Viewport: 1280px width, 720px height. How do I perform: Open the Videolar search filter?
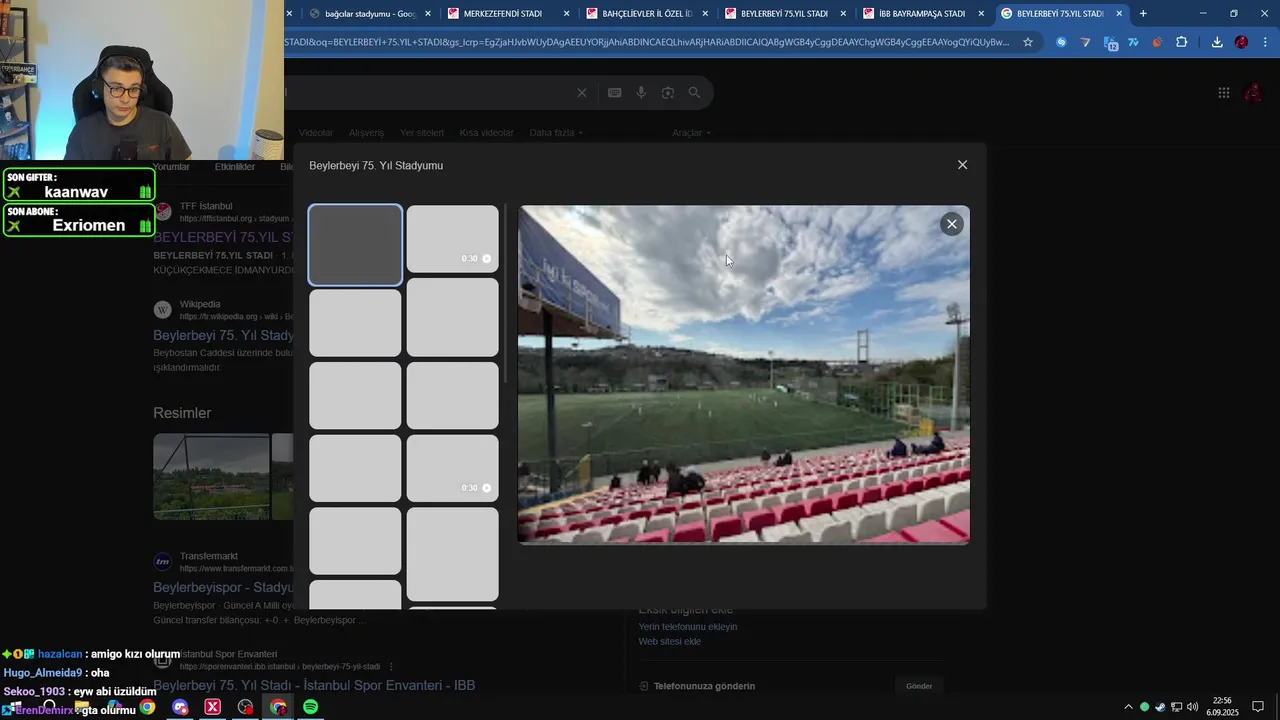[x=315, y=133]
